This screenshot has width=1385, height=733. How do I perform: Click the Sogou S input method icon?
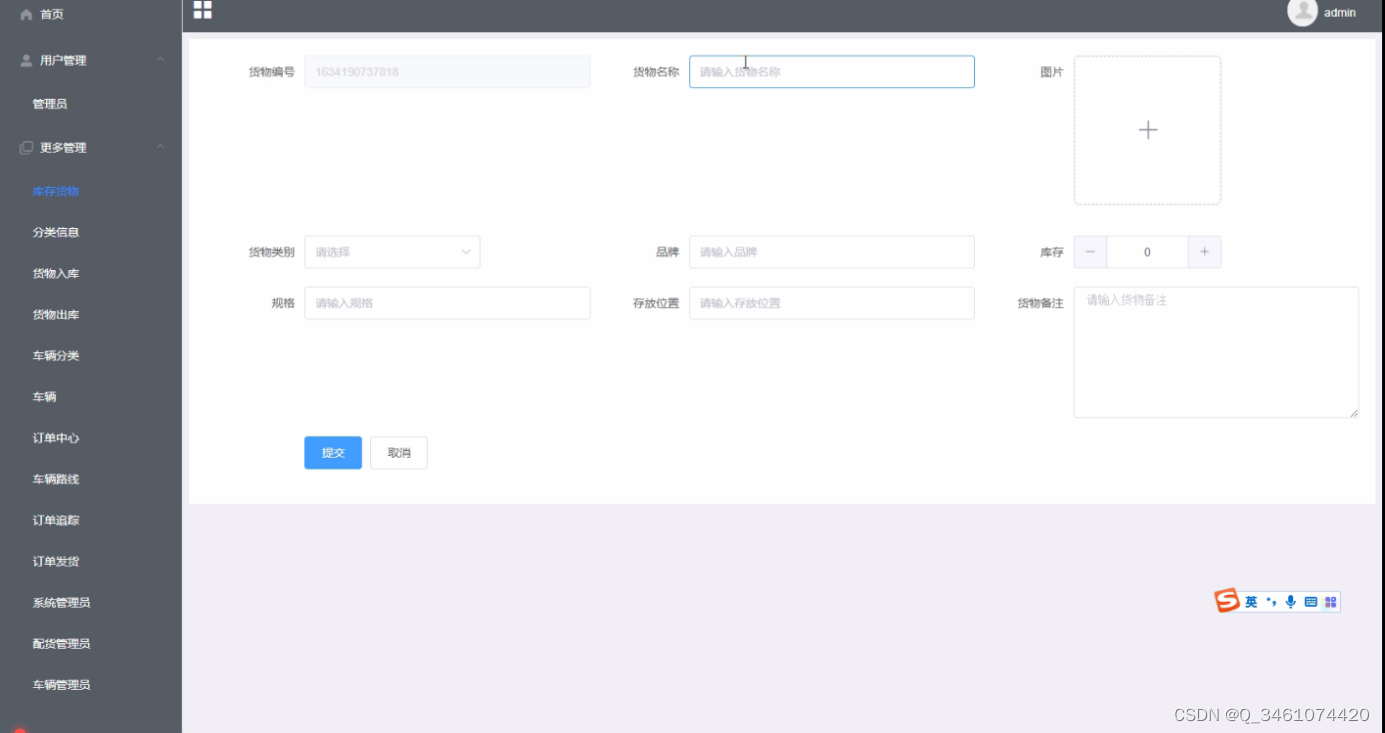(x=1227, y=601)
